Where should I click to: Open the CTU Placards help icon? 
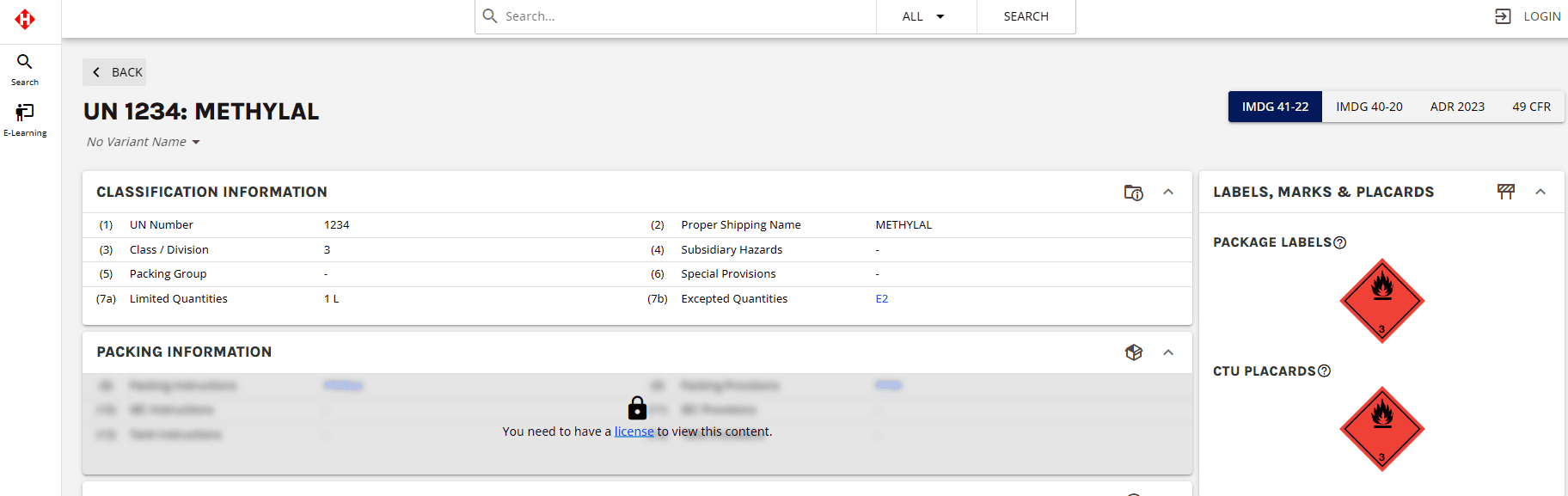[x=1324, y=371]
